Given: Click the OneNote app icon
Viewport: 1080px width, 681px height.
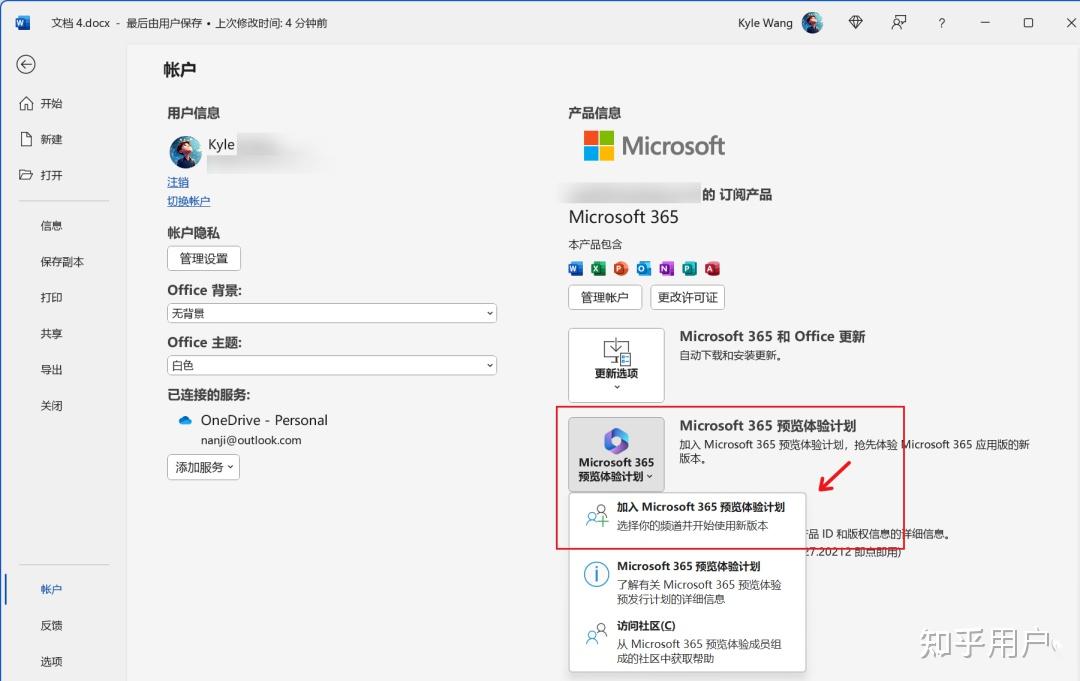Looking at the screenshot, I should (666, 269).
